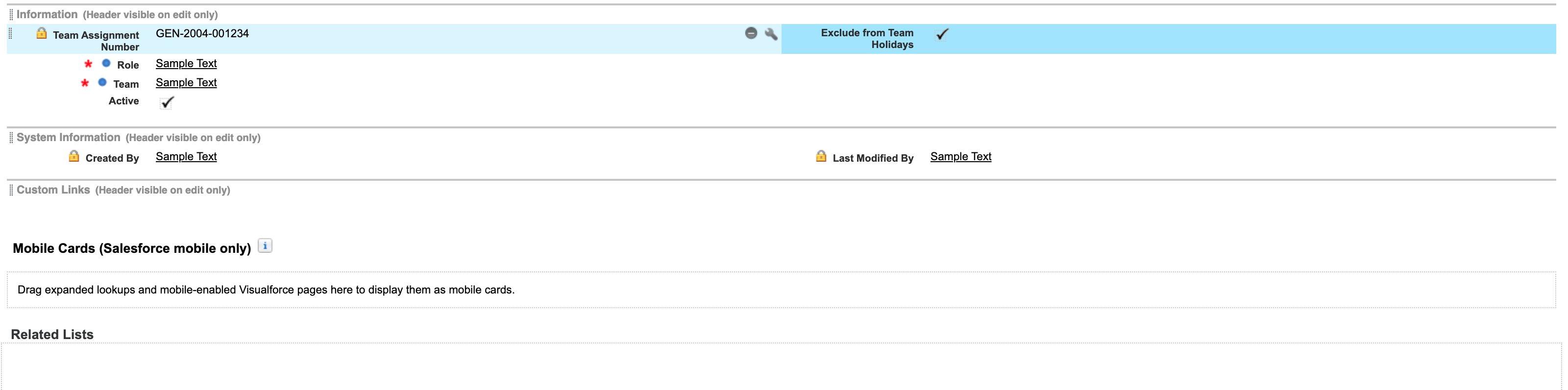Click the lock icon beside Last Modified By
Viewport: 1568px width, 390px height.
(x=821, y=156)
